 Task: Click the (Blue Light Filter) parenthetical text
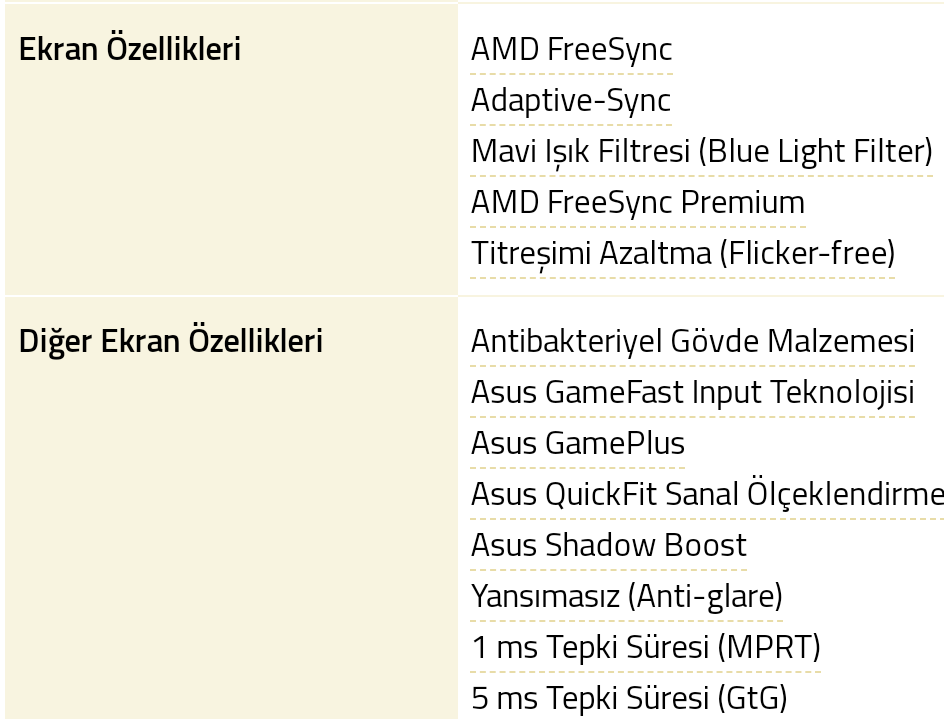click(x=816, y=151)
